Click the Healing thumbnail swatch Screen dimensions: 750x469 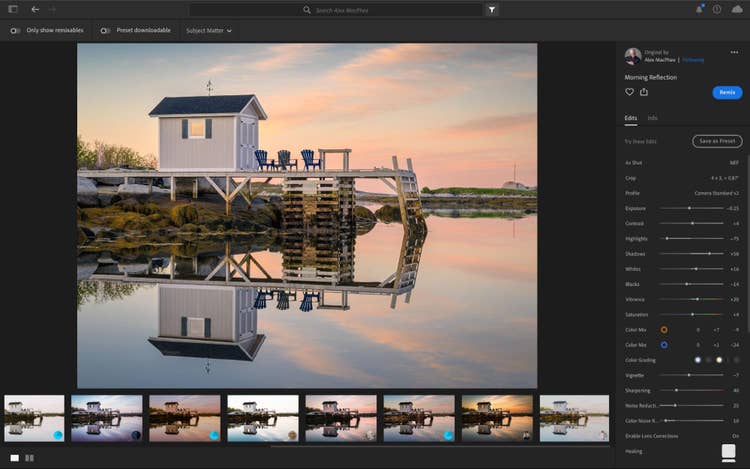click(x=728, y=451)
